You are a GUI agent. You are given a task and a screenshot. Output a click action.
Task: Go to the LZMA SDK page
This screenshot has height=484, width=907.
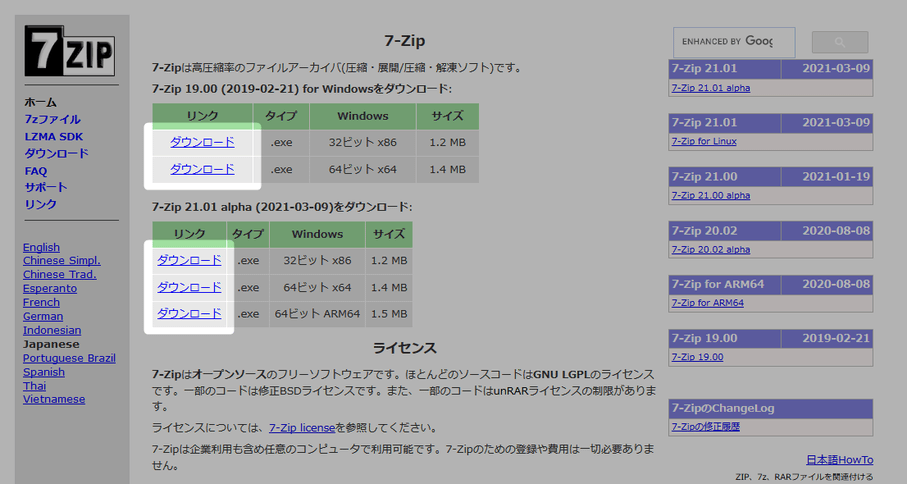54,136
